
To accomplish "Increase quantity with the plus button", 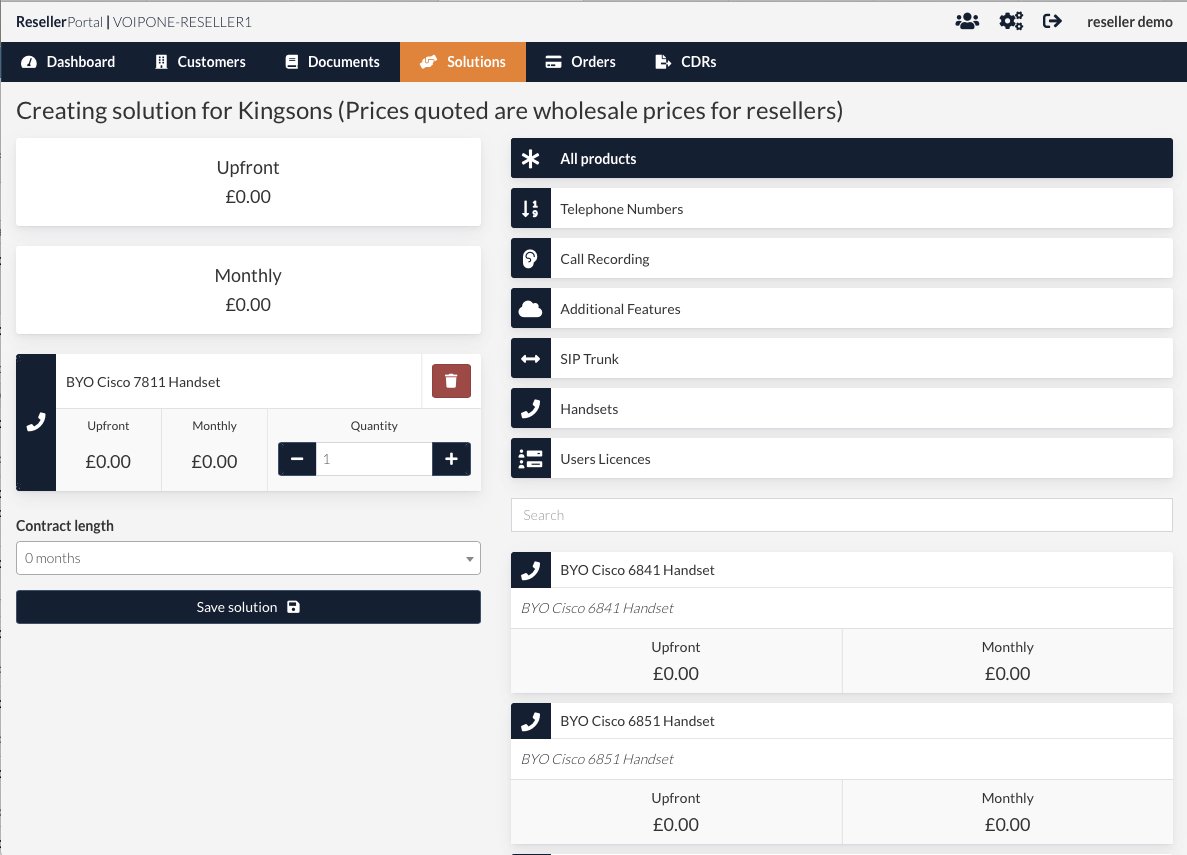I will click(451, 459).
